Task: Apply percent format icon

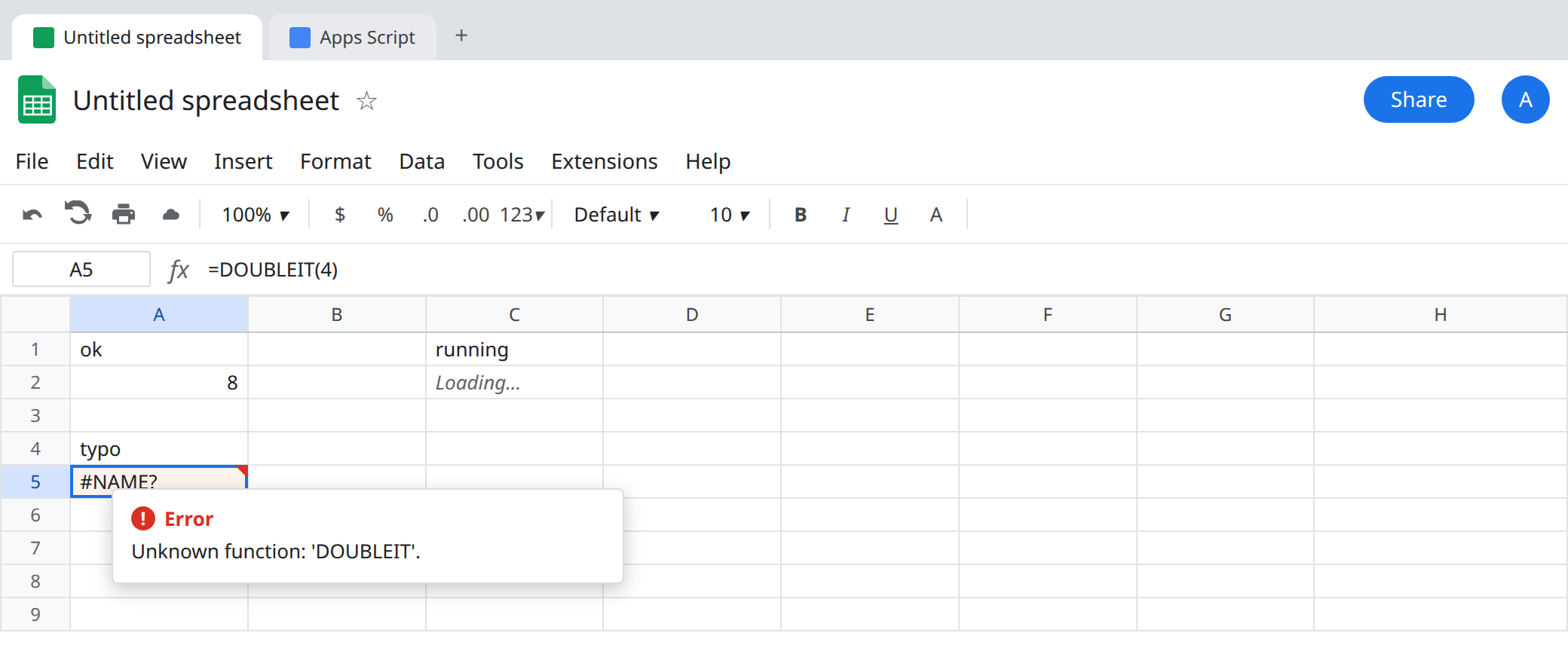Action: 385,215
